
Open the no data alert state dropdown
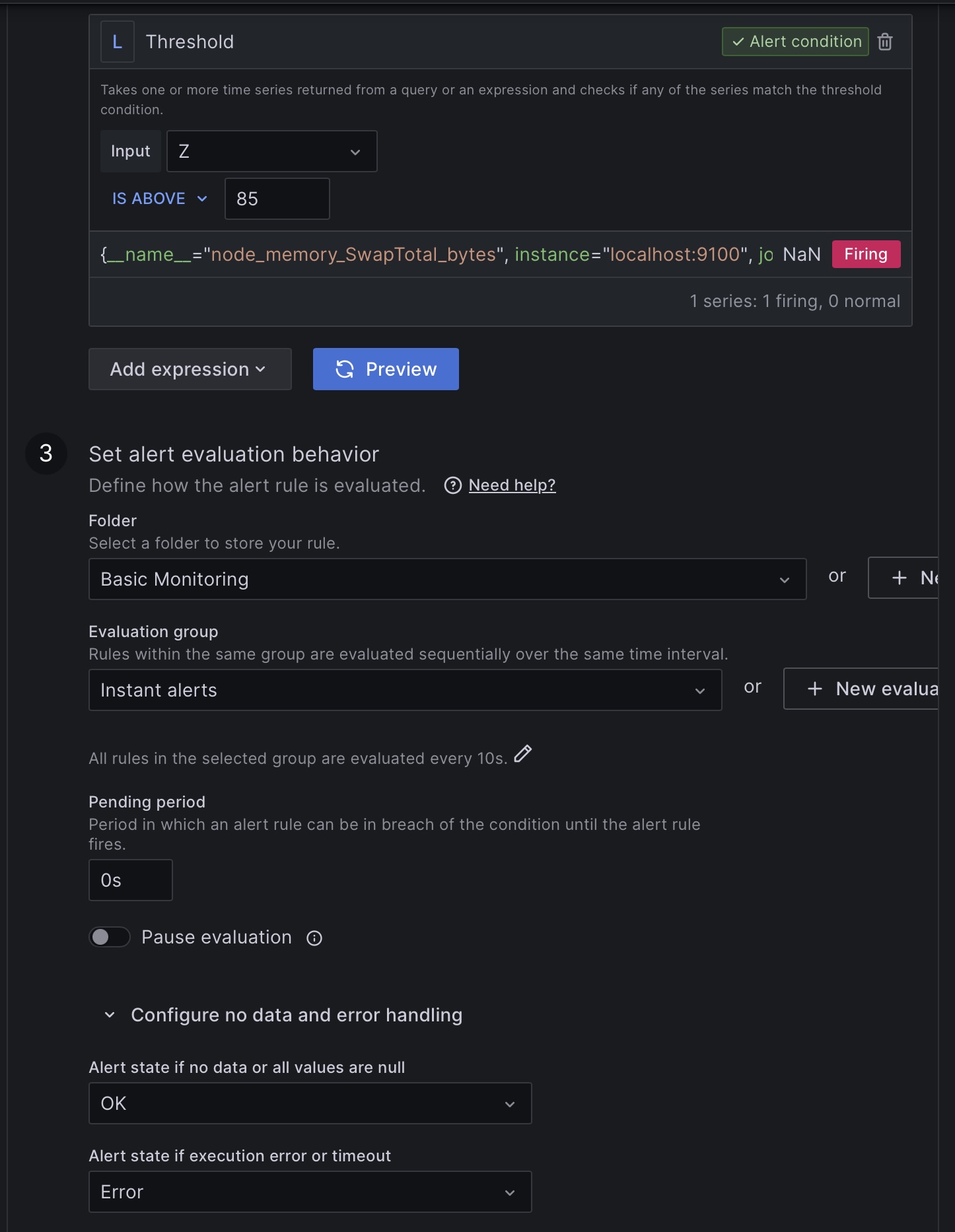(310, 1103)
